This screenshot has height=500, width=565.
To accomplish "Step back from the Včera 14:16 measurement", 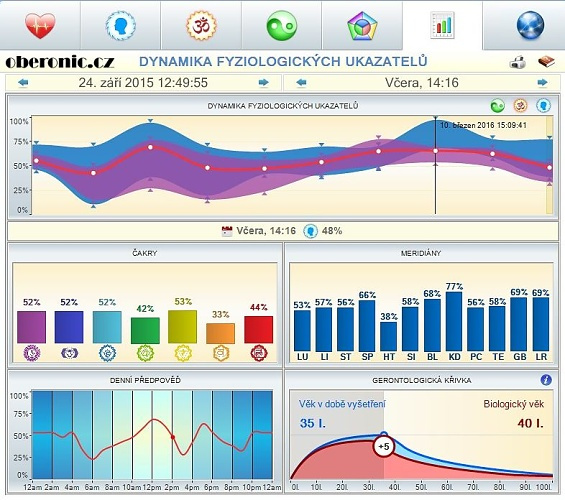I will 301,83.
